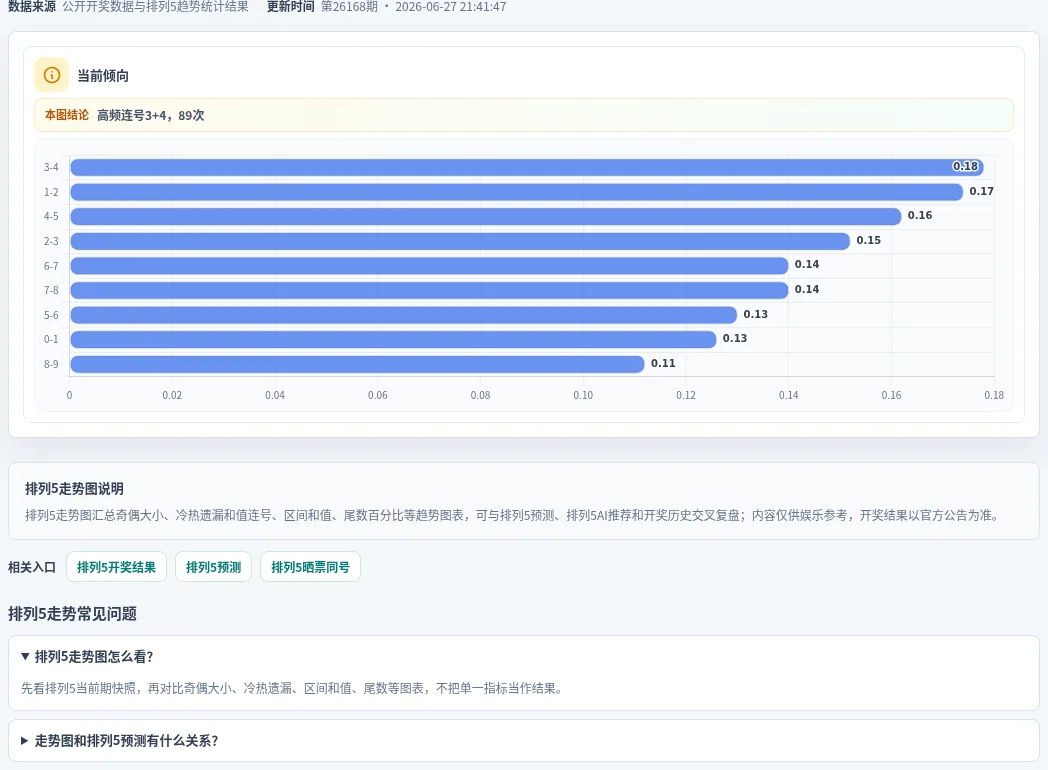
Task: Click the 4-5 bar in chart
Action: click(x=486, y=217)
